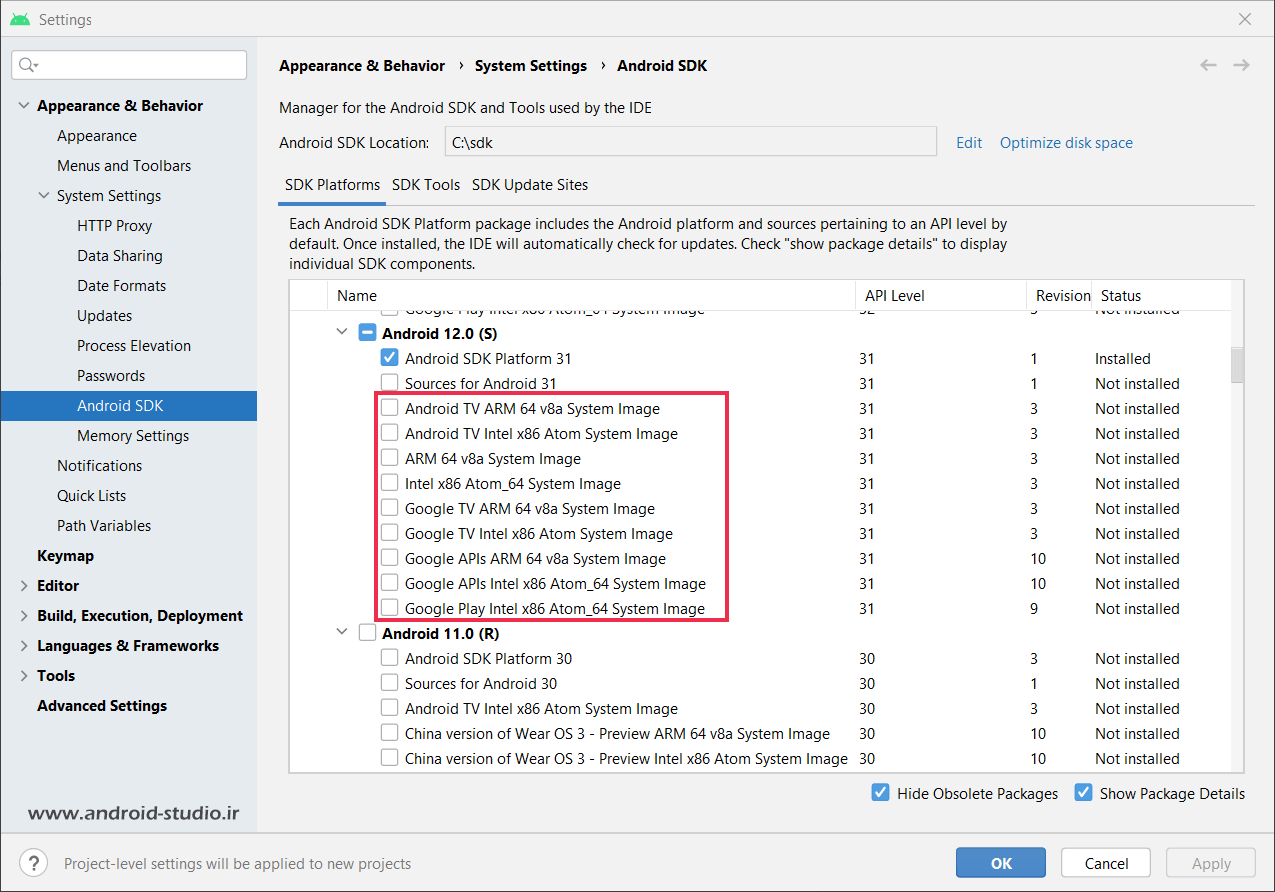The width and height of the screenshot is (1275, 892).
Task: Collapse Appearance & Behavior section
Action: [24, 106]
